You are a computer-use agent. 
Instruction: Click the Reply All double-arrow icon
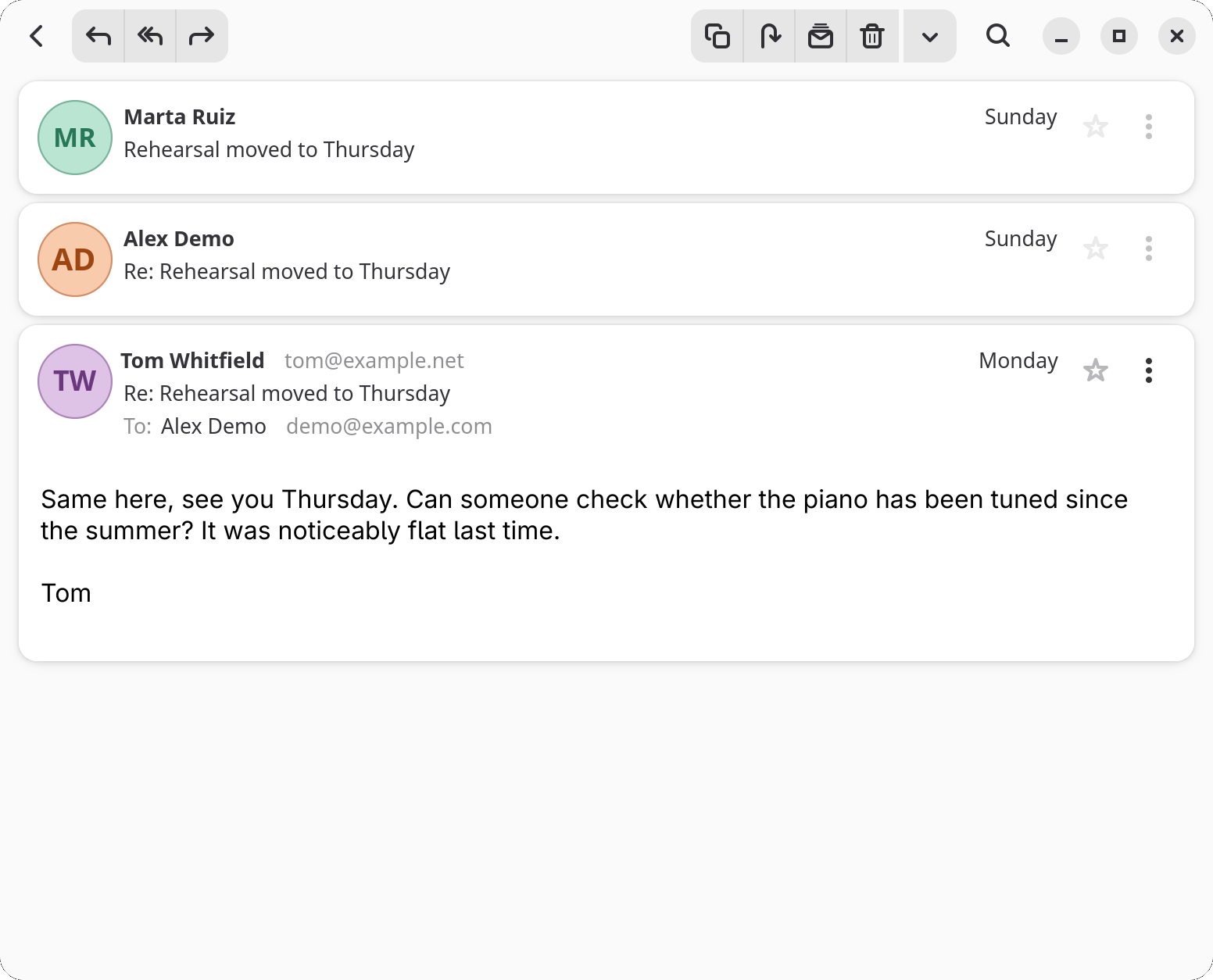(x=150, y=36)
